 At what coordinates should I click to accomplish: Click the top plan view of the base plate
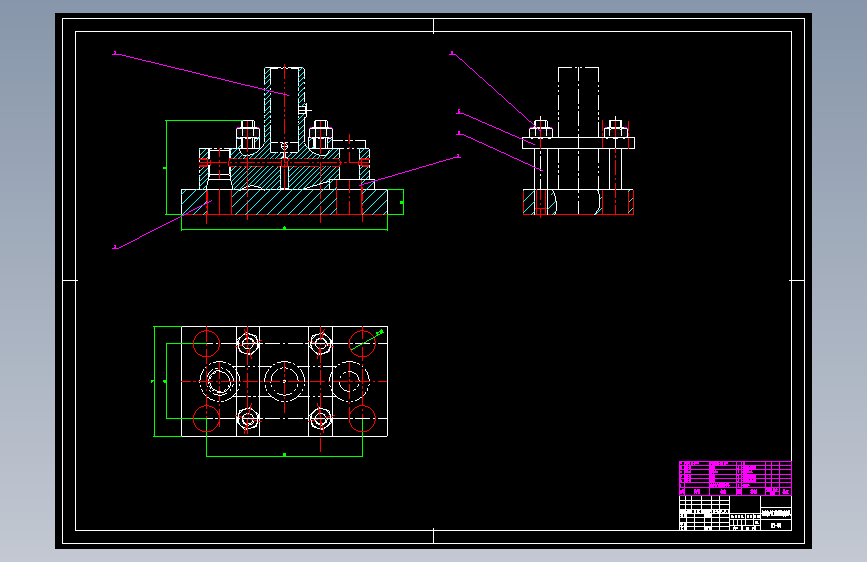(x=284, y=381)
